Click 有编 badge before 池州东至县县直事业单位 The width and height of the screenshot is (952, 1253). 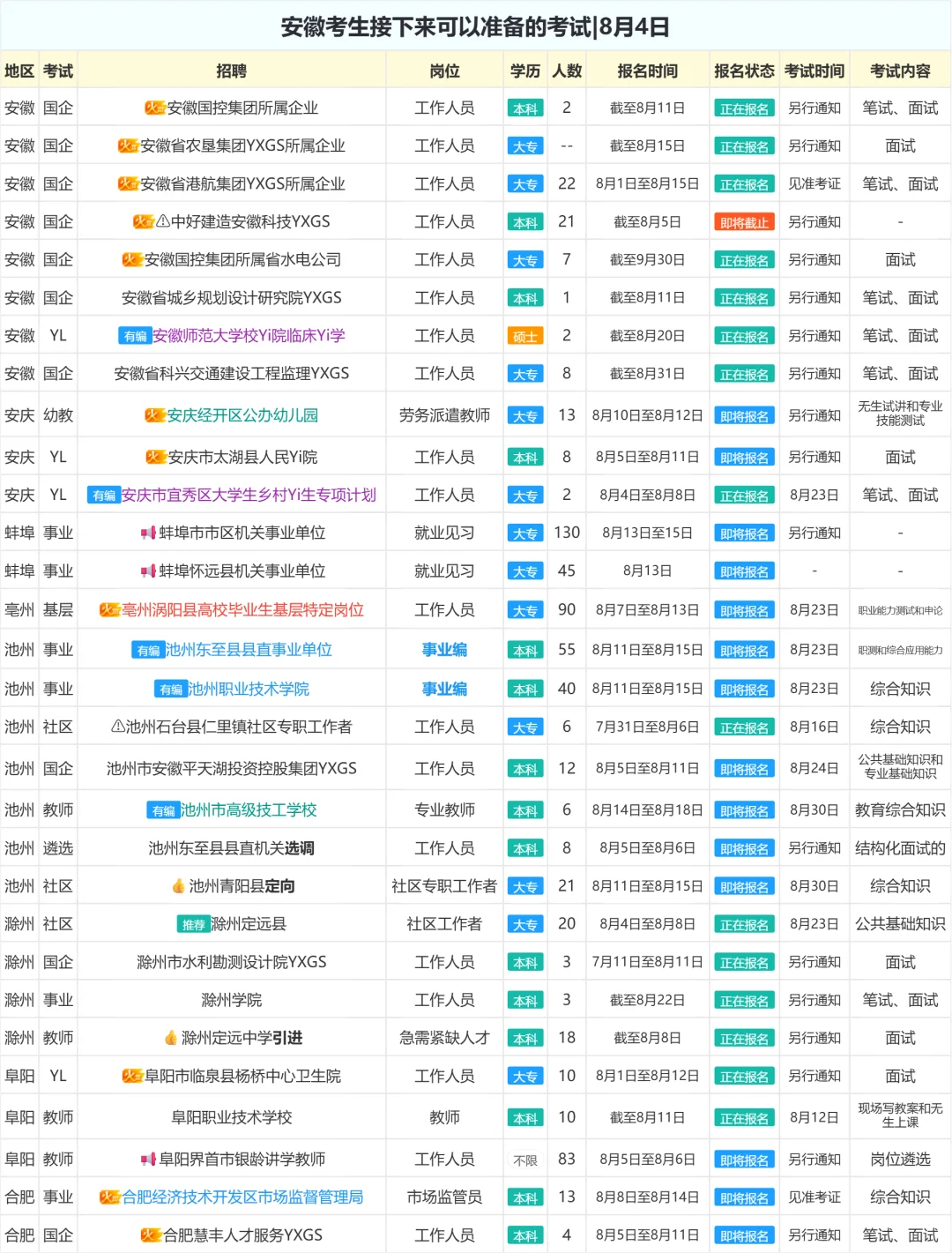tap(148, 650)
